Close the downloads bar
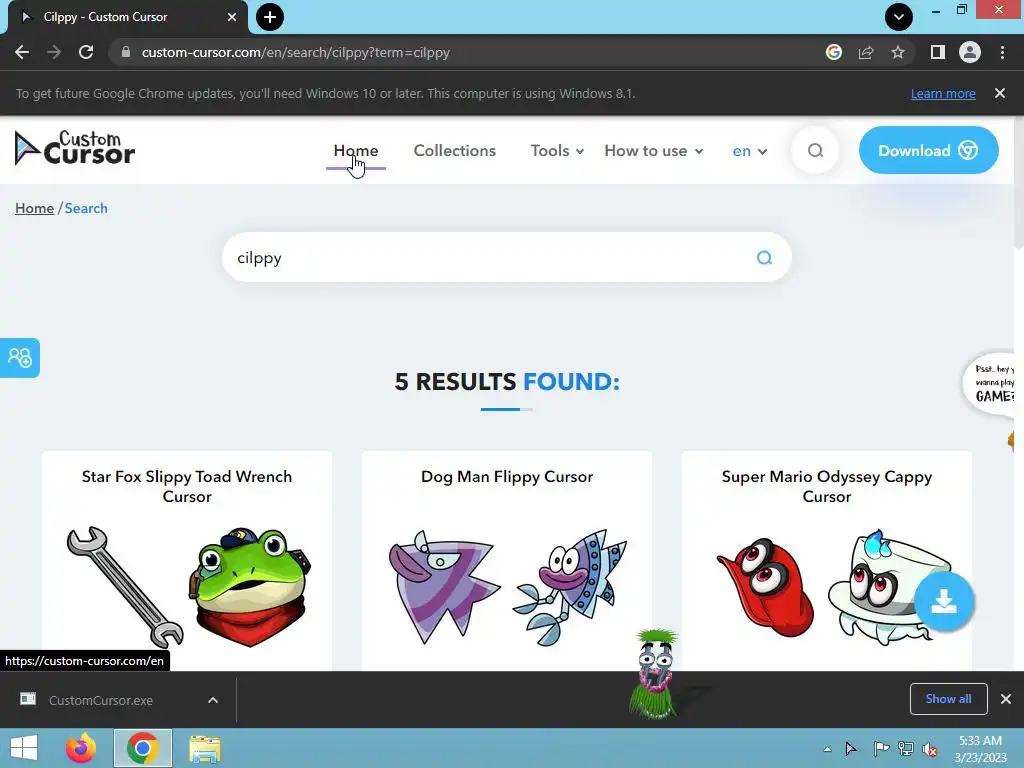 coord(1006,699)
